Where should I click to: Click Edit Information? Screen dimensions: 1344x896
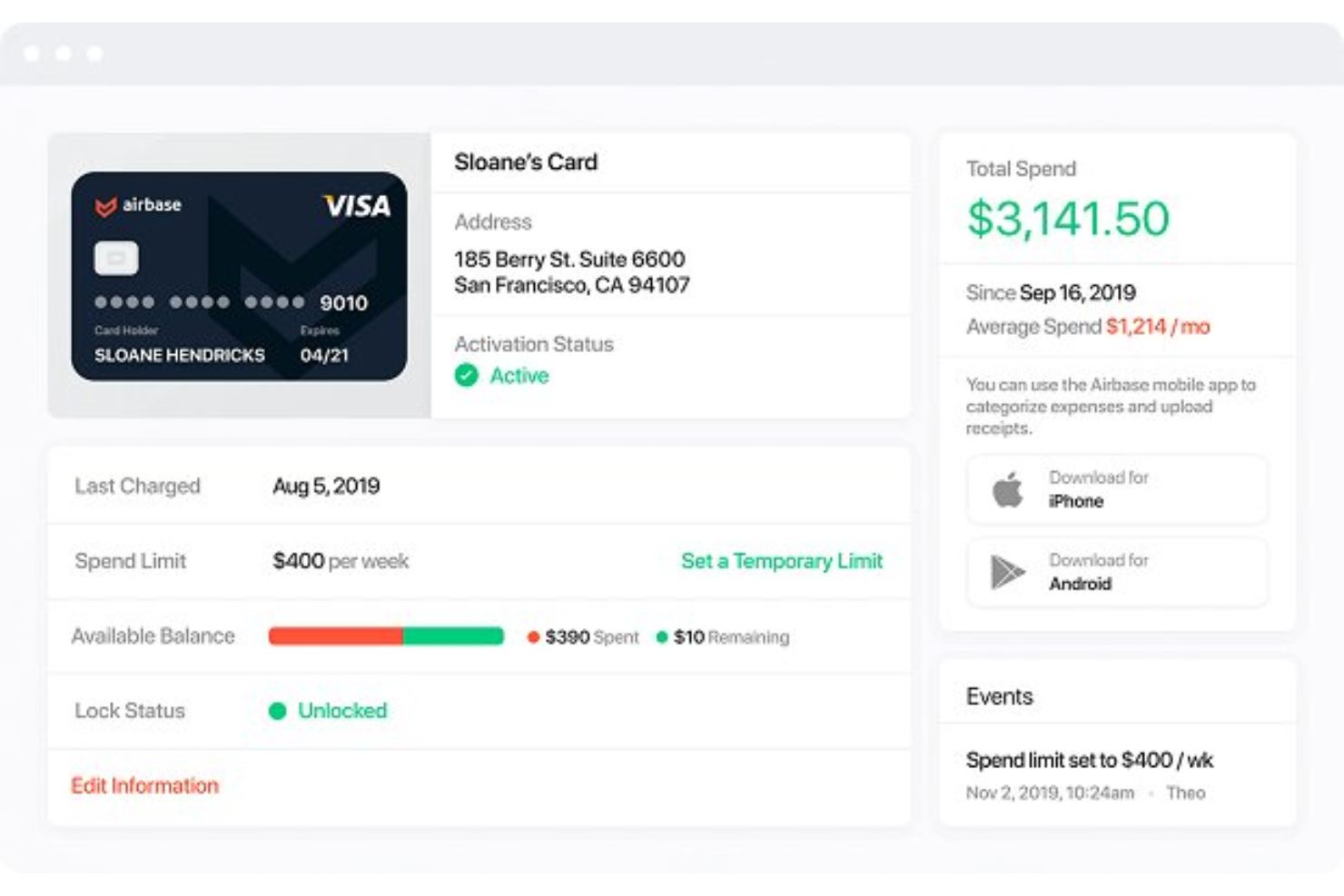click(144, 785)
